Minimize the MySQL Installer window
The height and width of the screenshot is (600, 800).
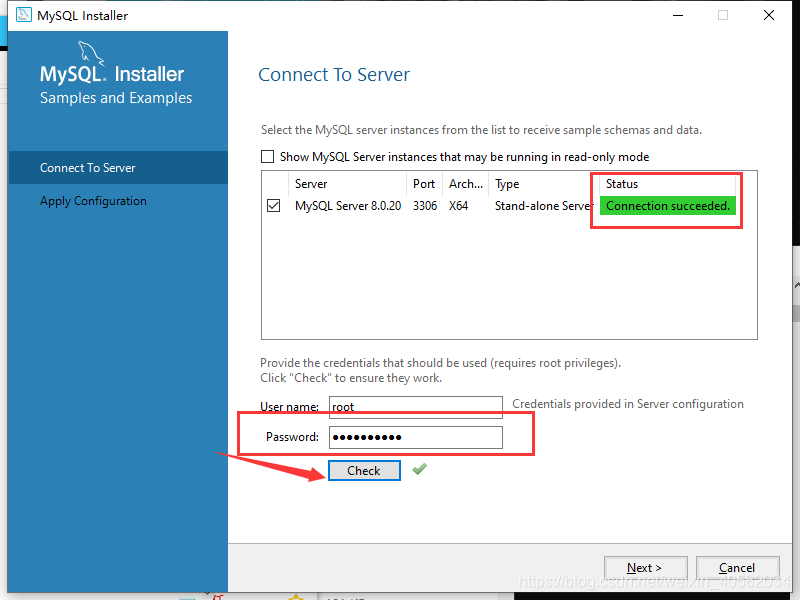pos(678,15)
